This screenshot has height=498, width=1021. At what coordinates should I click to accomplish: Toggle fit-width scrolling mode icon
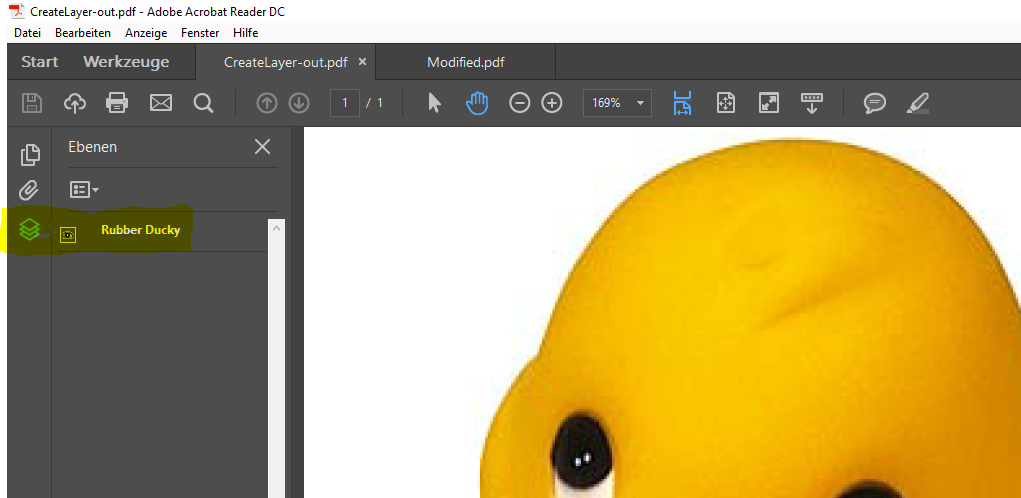[x=682, y=103]
